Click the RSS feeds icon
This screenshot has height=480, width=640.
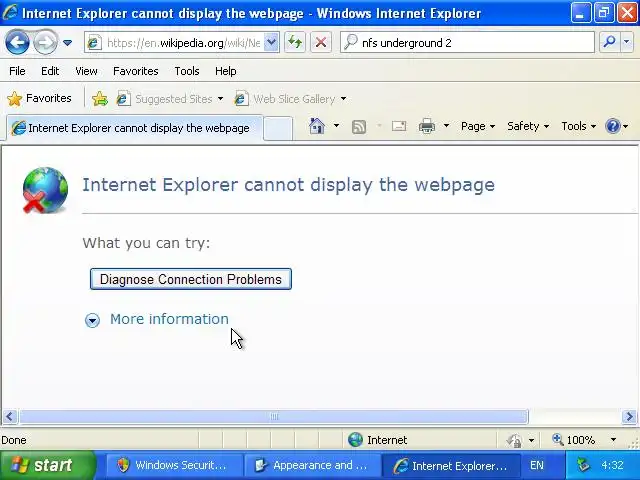(x=359, y=127)
